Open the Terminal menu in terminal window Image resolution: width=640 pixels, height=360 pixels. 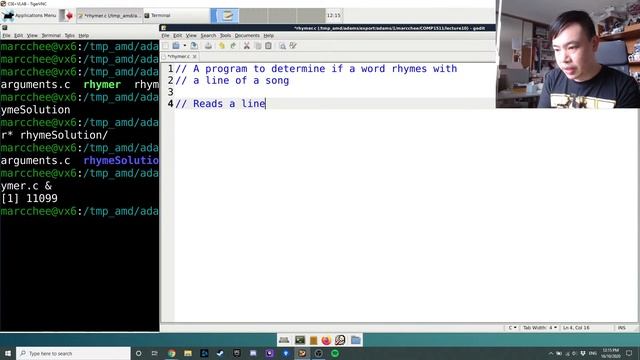(51, 36)
